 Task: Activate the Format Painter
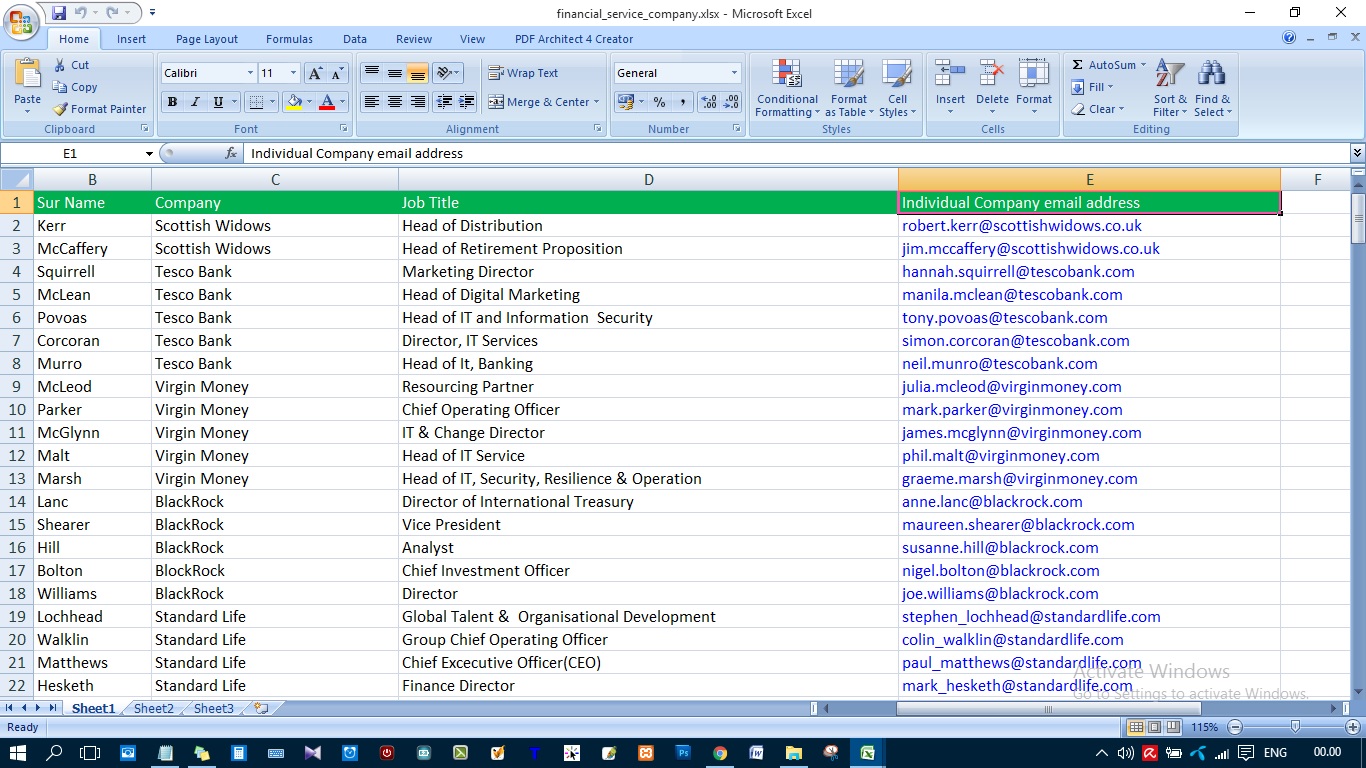point(99,109)
